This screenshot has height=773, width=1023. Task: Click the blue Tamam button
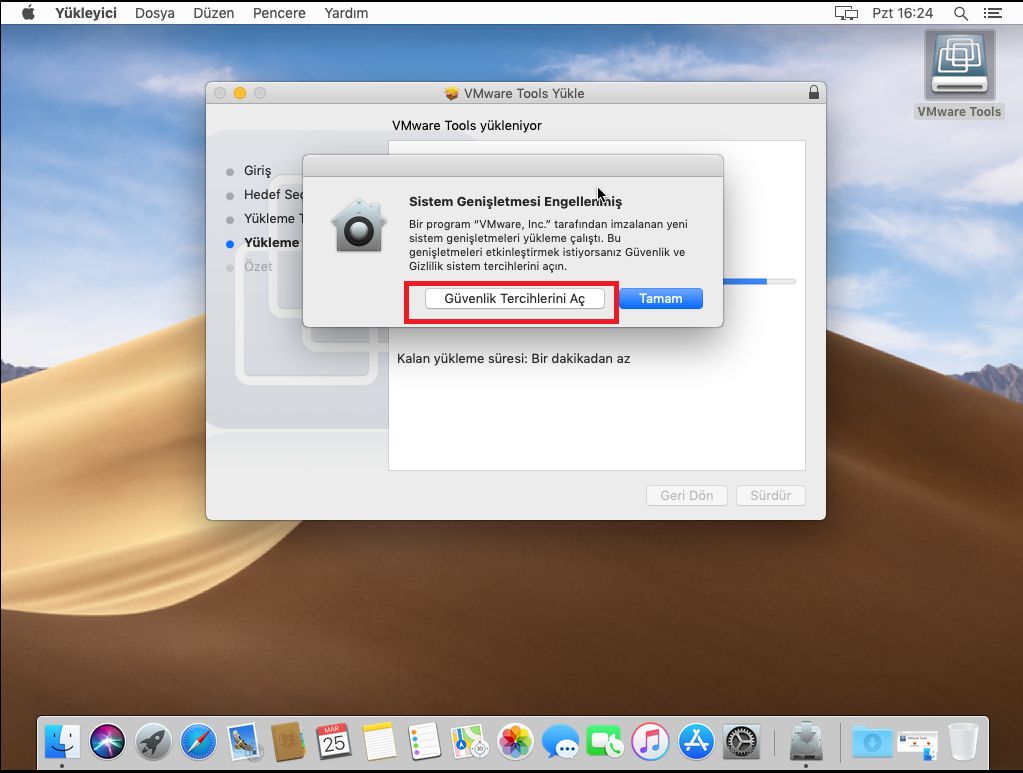660,299
